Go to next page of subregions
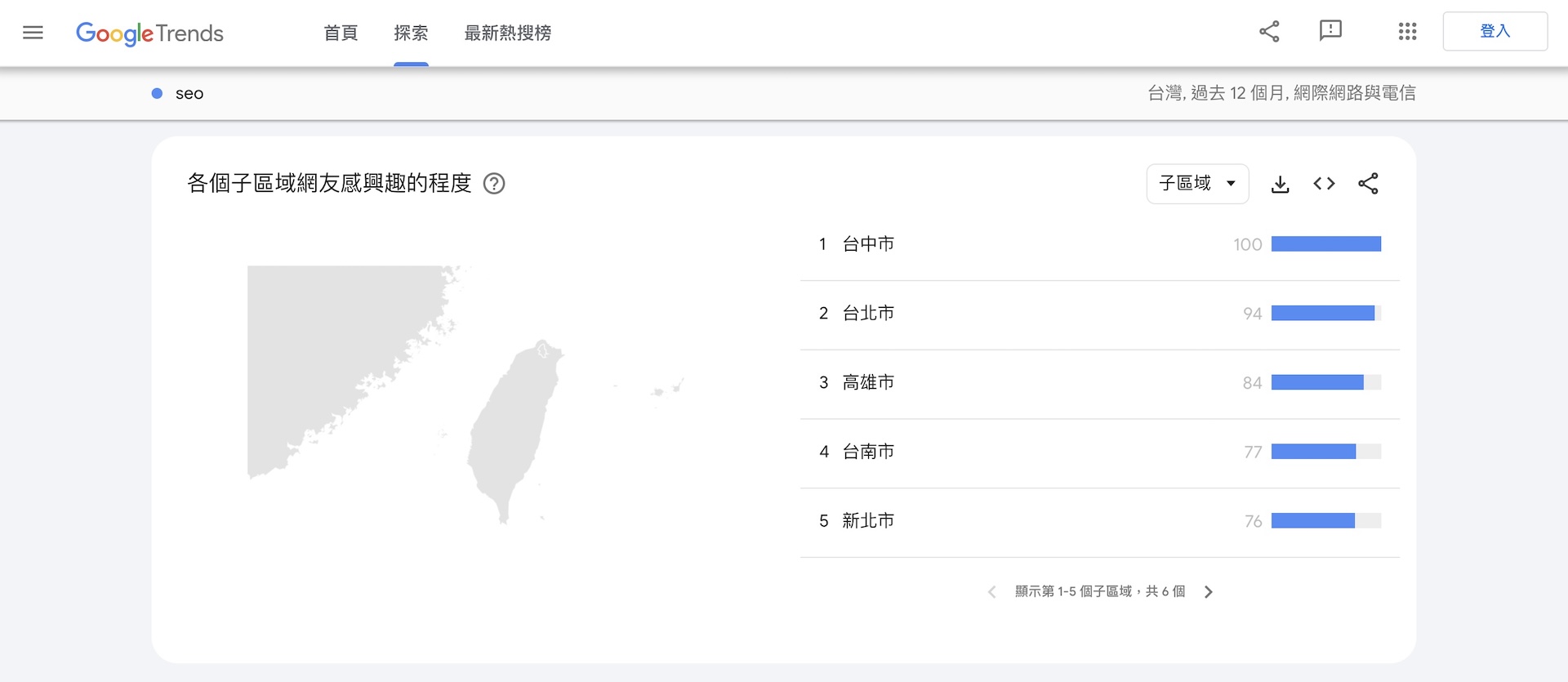This screenshot has height=682, width=1568. point(1209,592)
